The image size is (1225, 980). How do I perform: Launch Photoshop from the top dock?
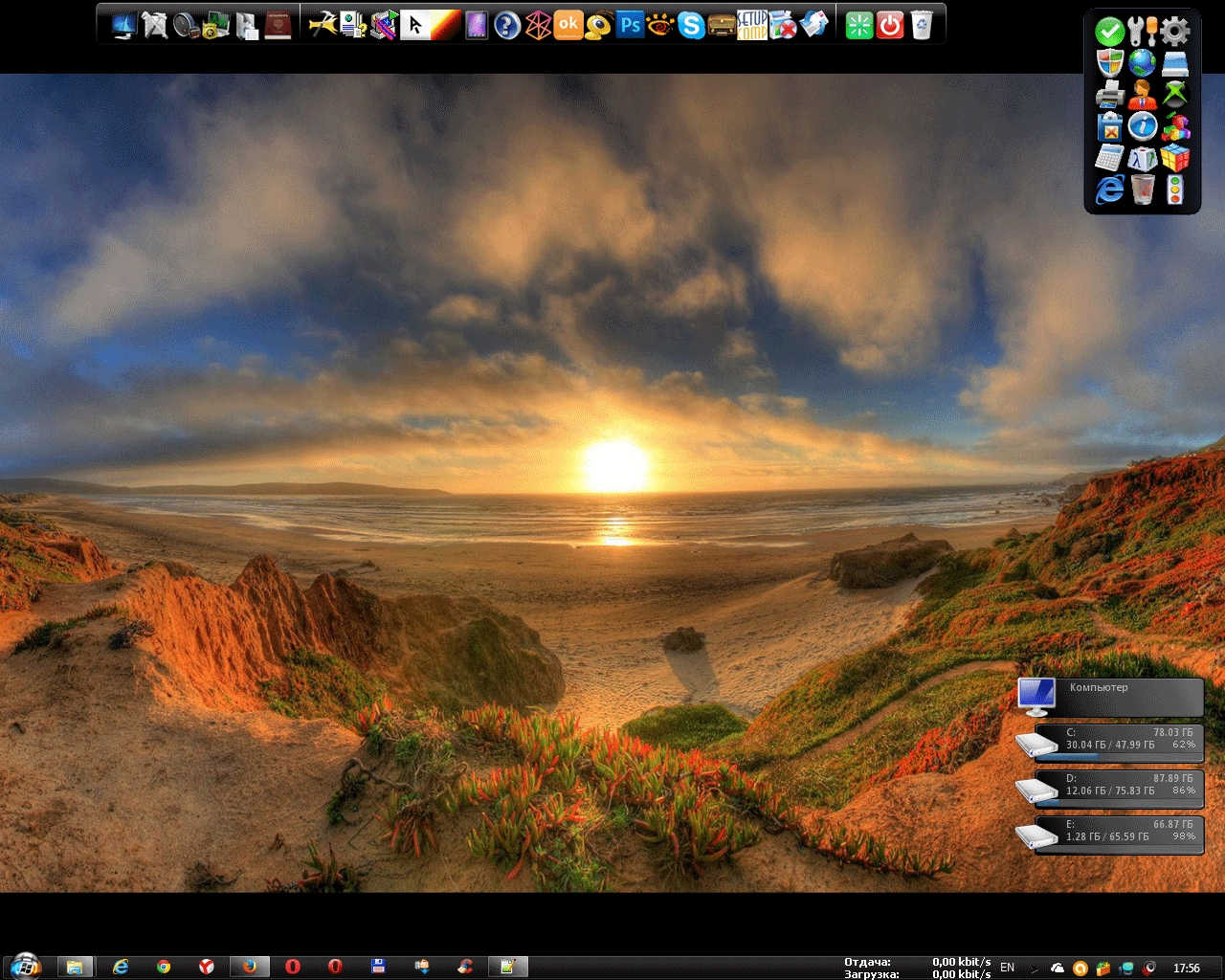click(x=630, y=25)
